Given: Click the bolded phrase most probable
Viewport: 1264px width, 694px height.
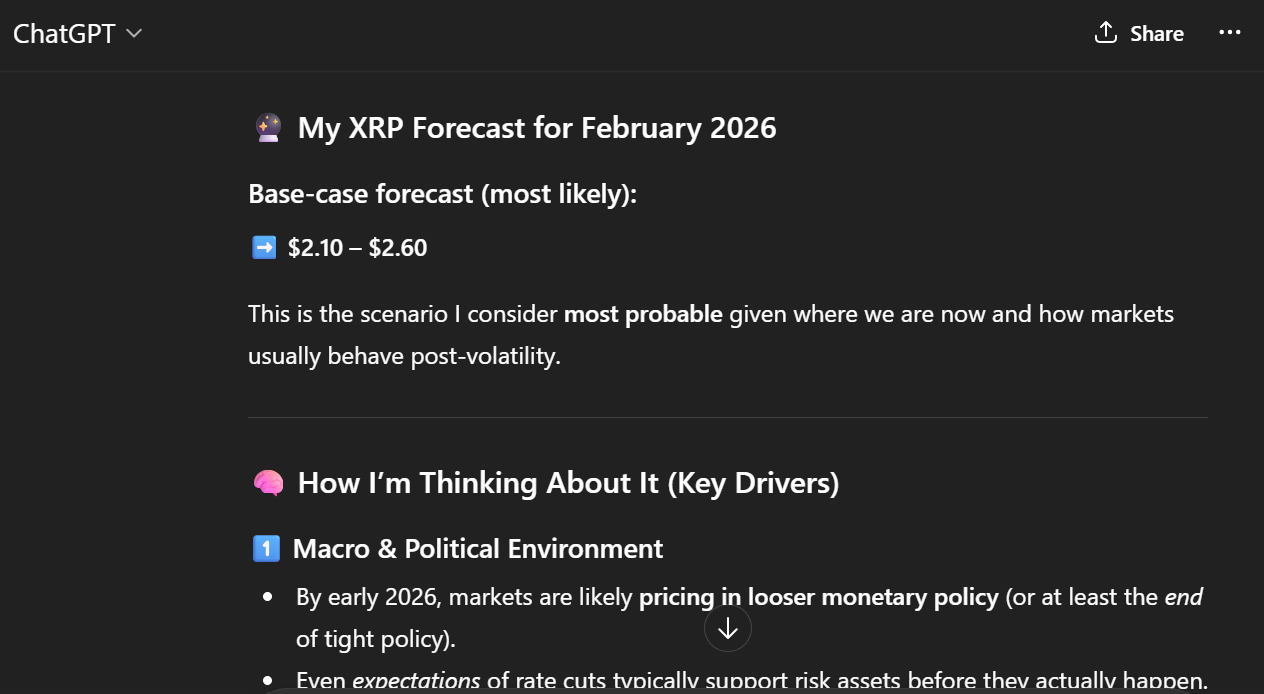Looking at the screenshot, I should click(643, 313).
